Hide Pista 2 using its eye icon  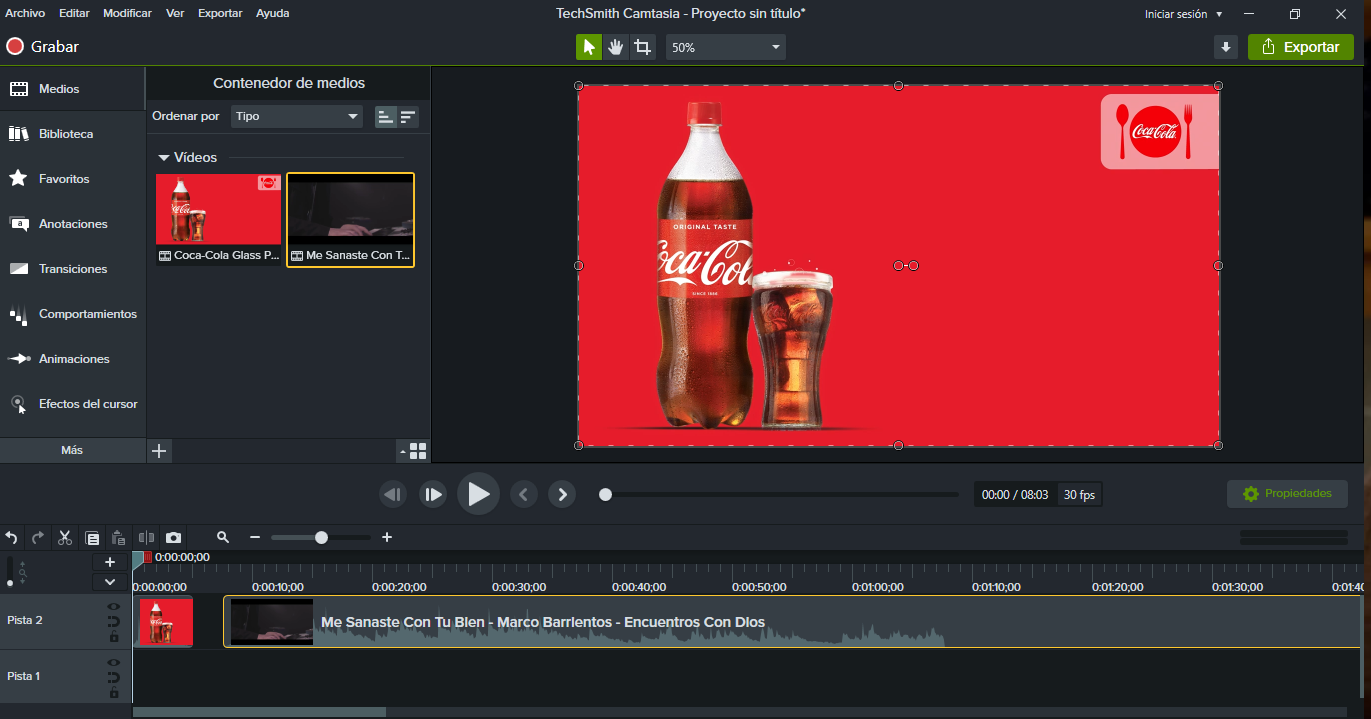click(x=114, y=606)
